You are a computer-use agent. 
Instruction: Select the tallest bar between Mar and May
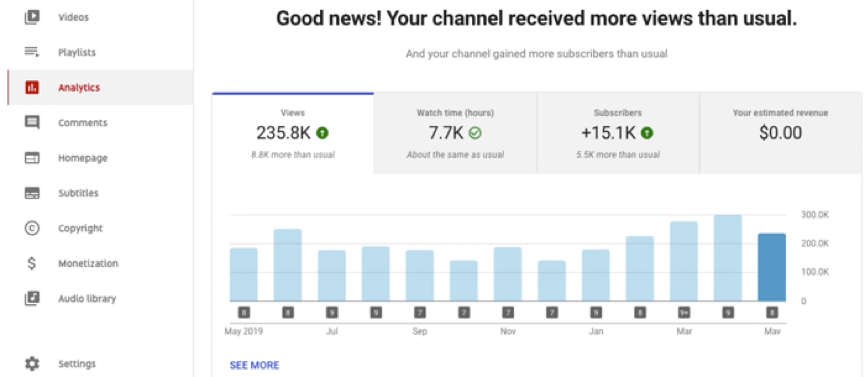pos(728,258)
